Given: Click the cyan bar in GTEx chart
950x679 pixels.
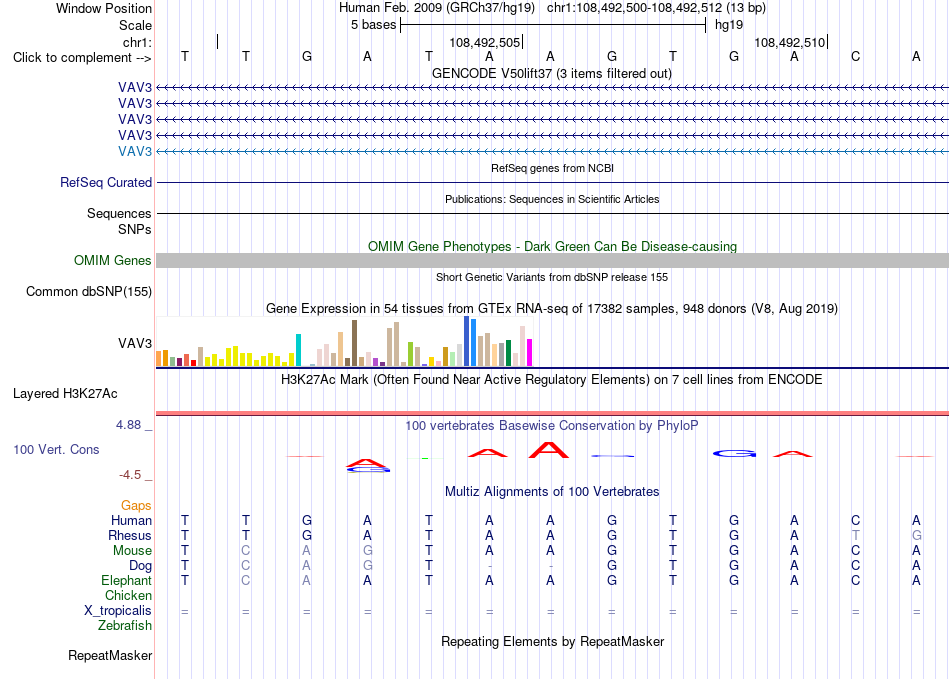Looking at the screenshot, I should (298, 349).
